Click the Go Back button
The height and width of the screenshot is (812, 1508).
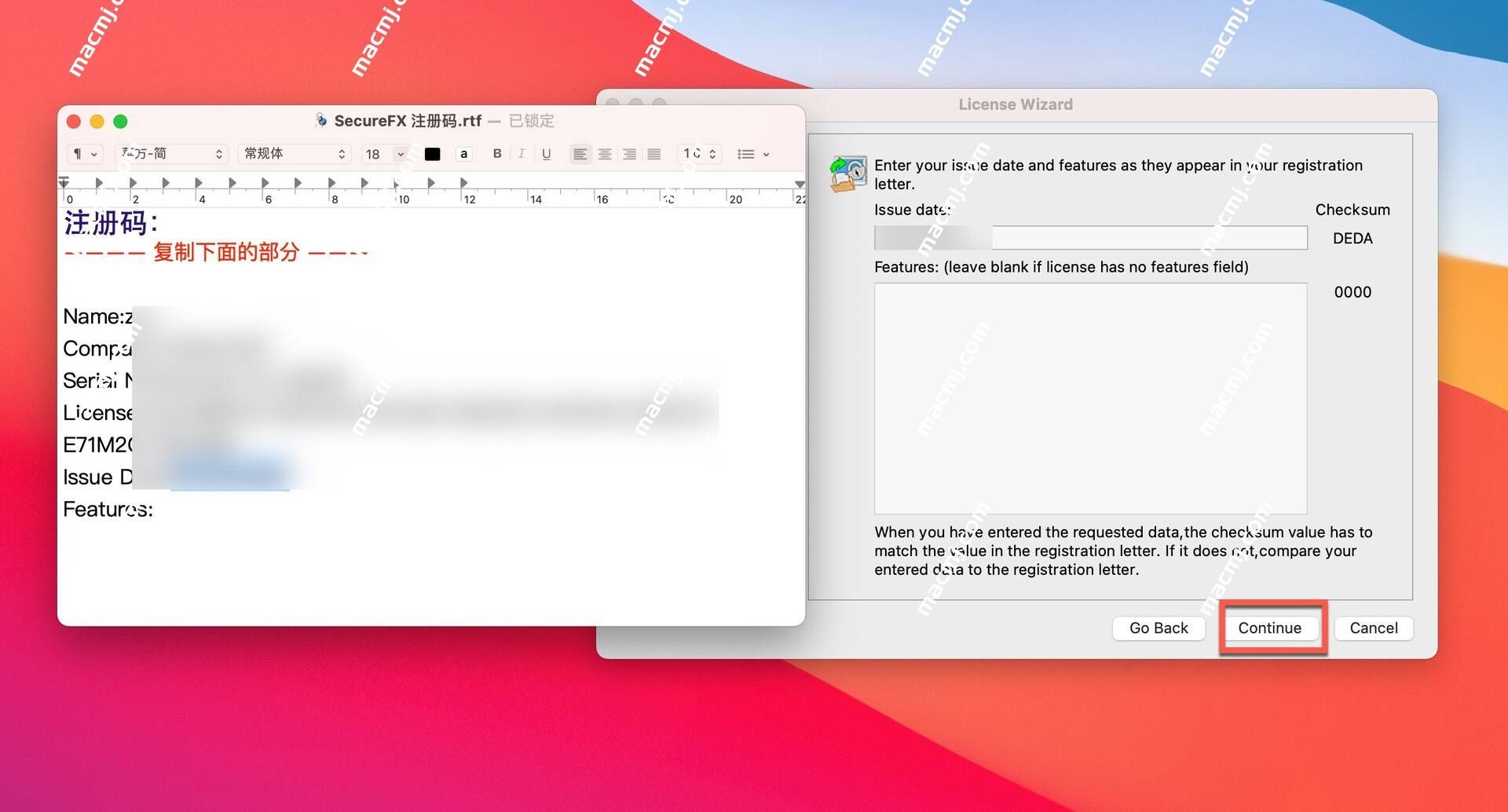click(1158, 627)
